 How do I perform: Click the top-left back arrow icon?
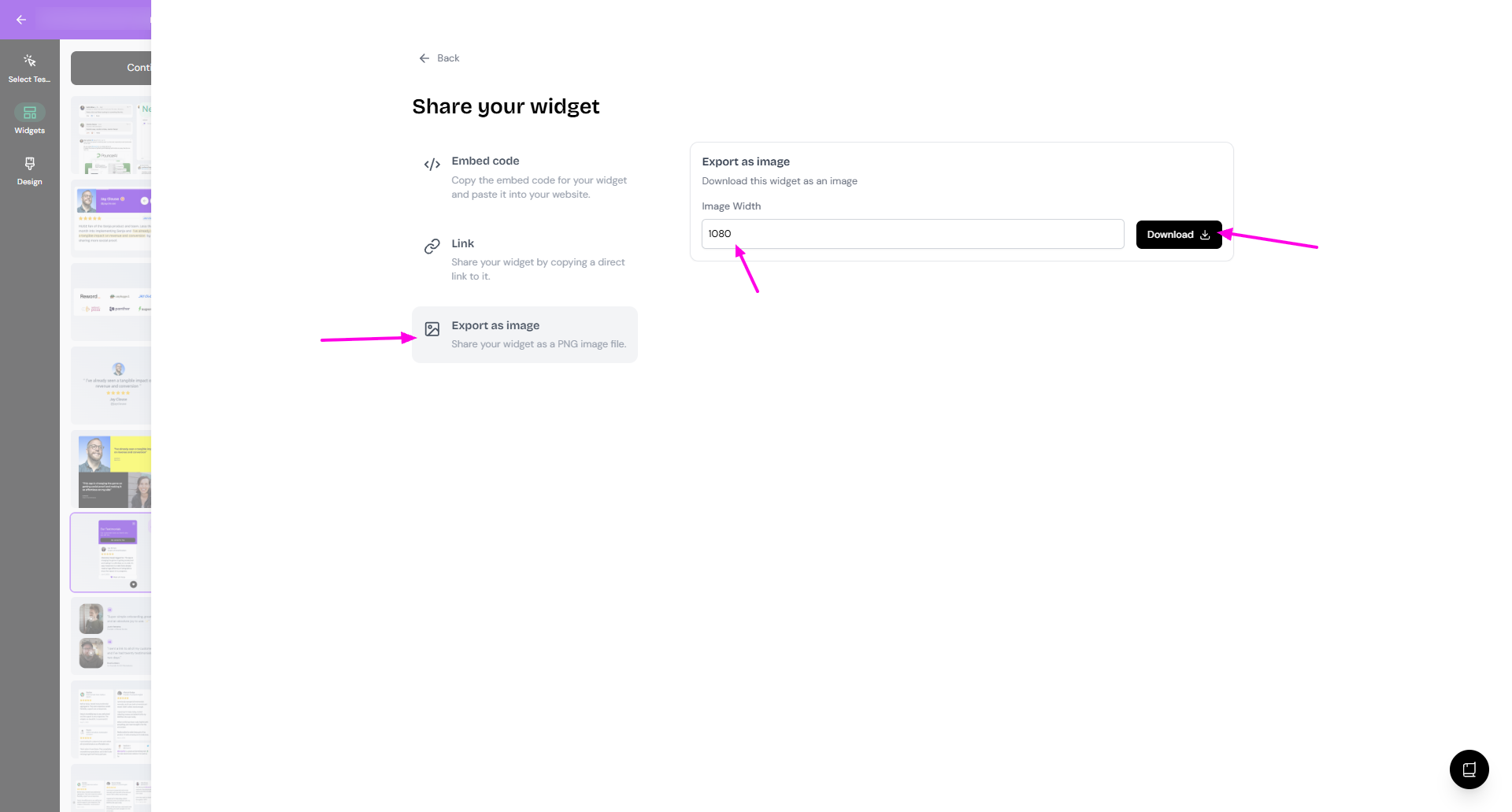click(x=21, y=20)
